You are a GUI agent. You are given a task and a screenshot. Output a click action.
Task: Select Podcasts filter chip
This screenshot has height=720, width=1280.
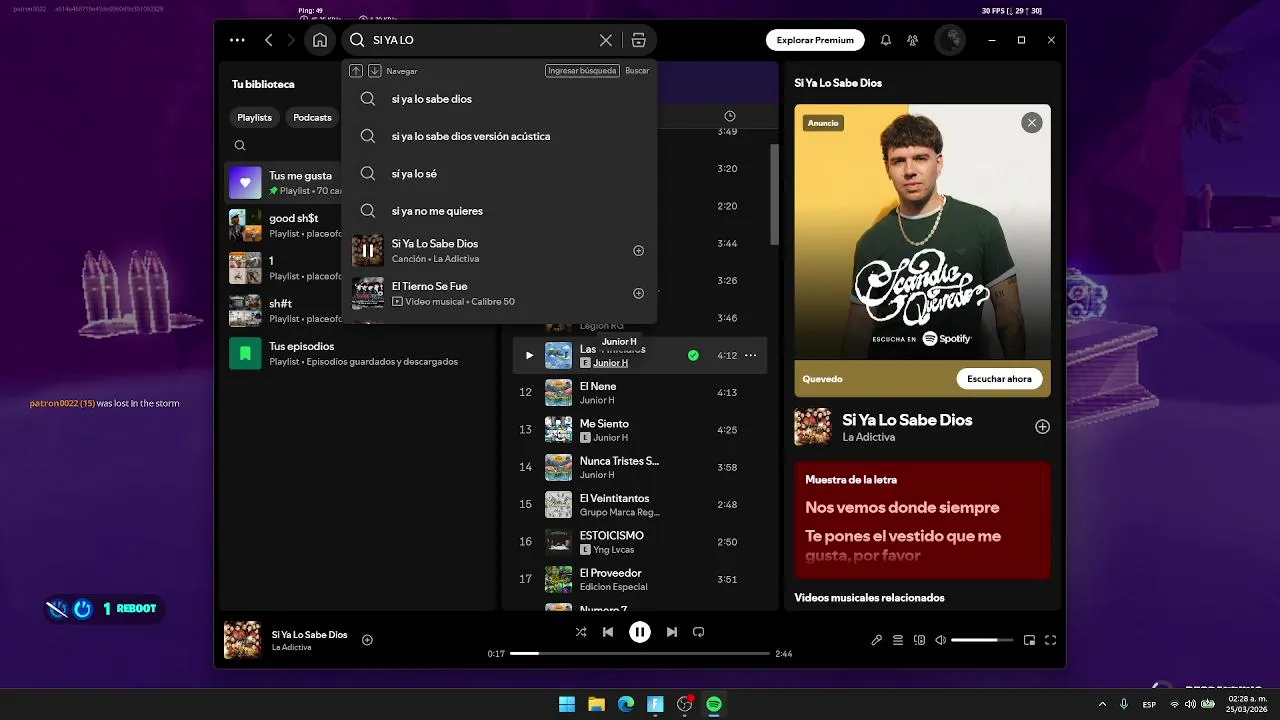click(312, 117)
